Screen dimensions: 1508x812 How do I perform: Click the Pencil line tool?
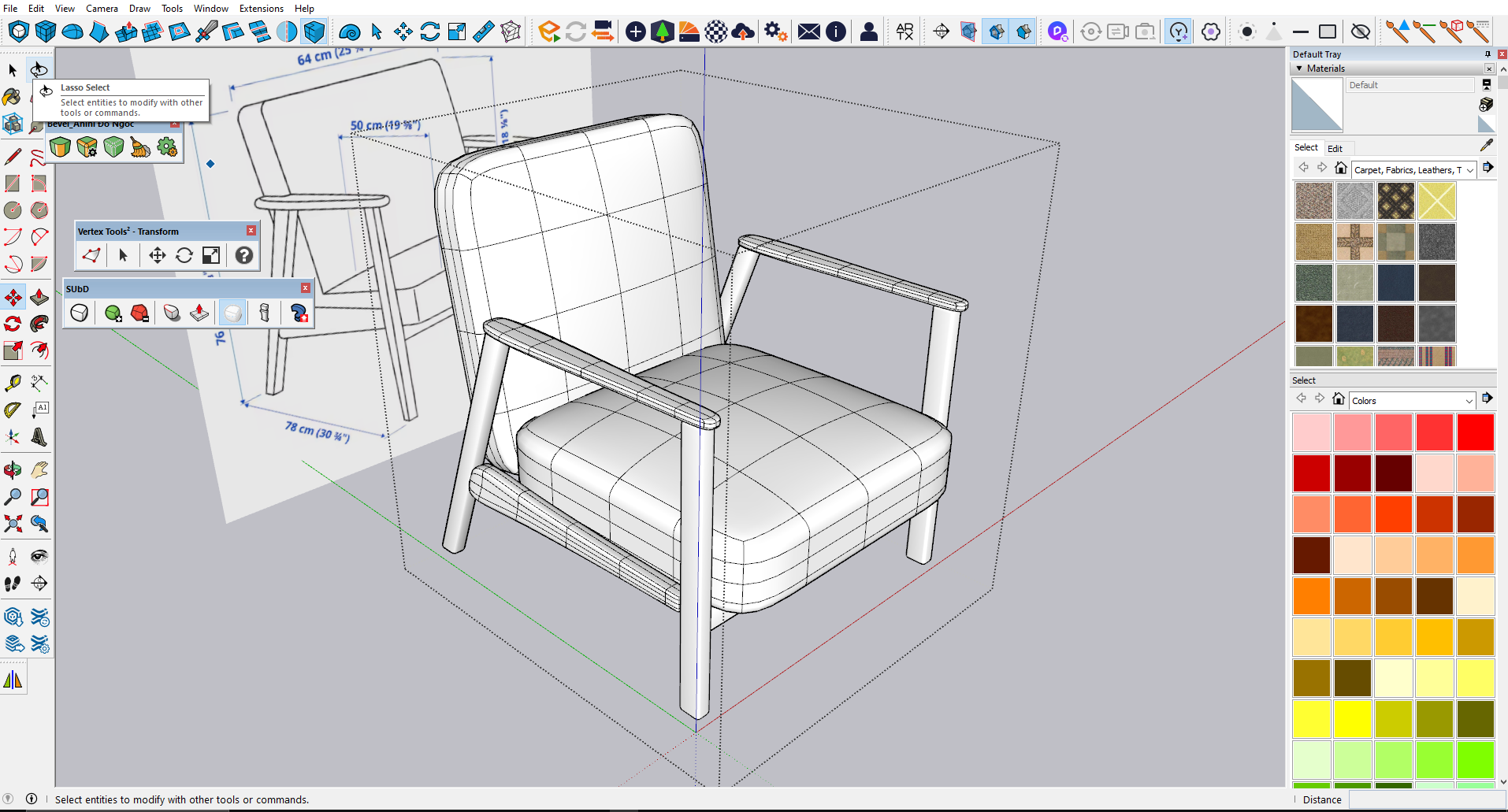[13, 157]
